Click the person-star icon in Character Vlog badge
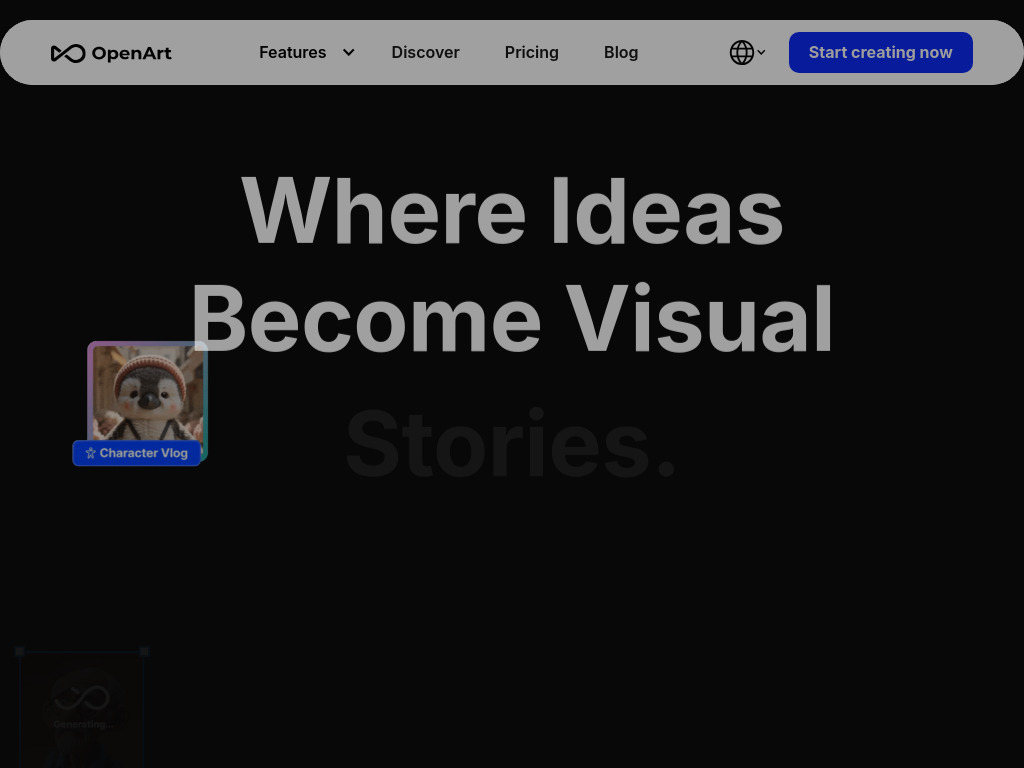Screen dimensions: 1024x768 click(x=90, y=453)
